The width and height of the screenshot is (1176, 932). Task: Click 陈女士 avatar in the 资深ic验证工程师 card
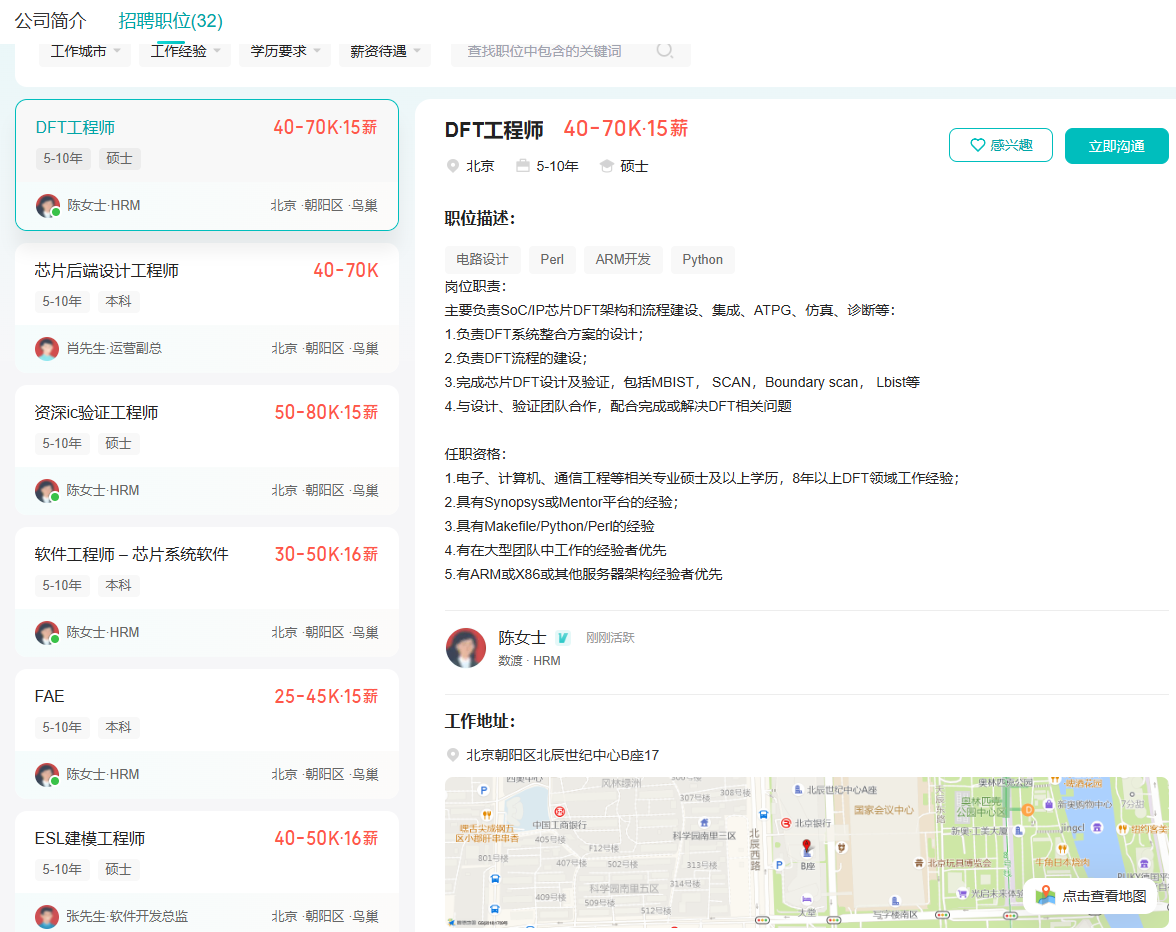coord(47,490)
